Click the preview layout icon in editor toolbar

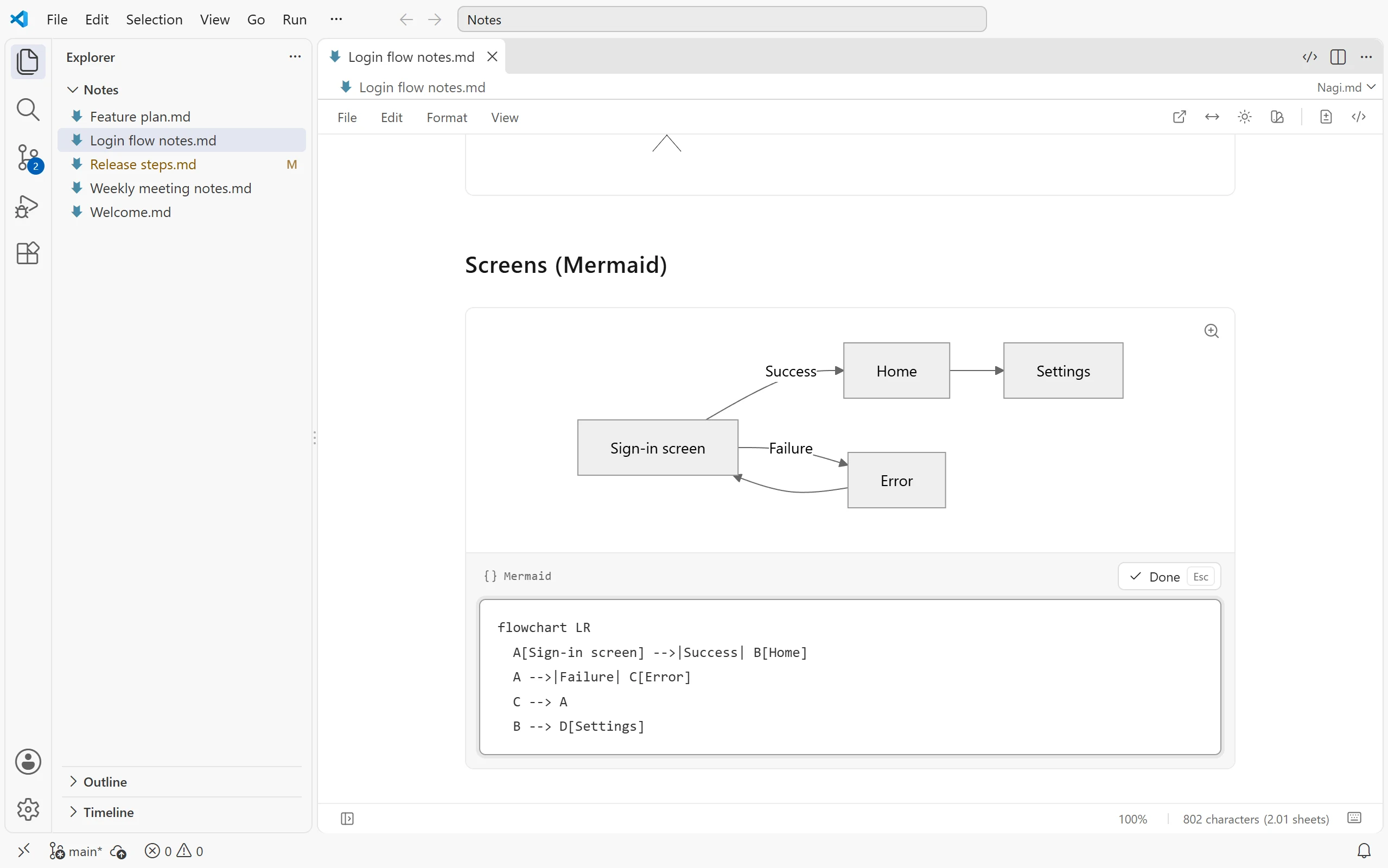click(1277, 117)
